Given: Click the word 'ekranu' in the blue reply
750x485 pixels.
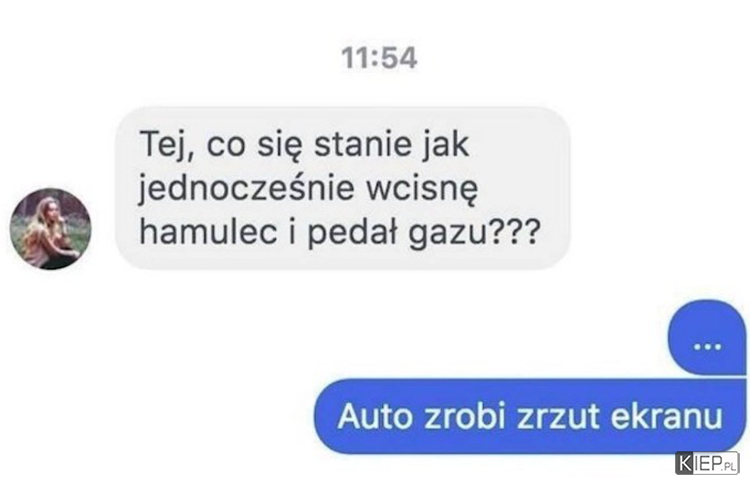Looking at the screenshot, I should [x=667, y=416].
